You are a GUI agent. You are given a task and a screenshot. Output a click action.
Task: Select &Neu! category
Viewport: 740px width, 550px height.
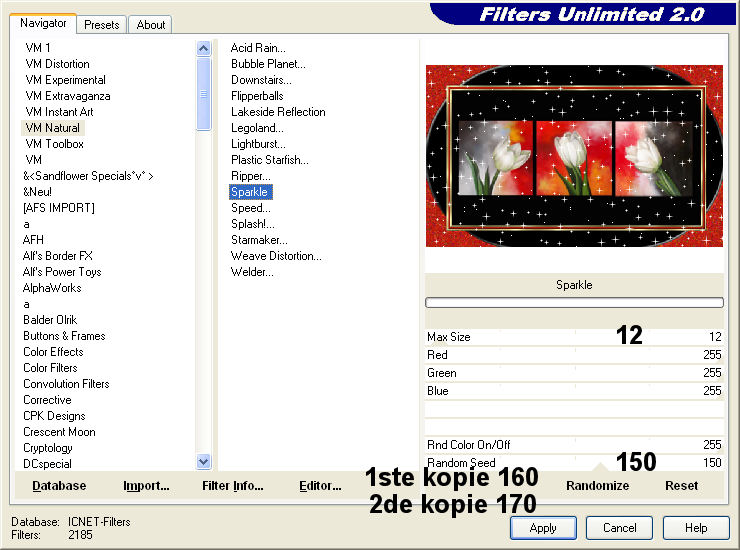pos(37,192)
